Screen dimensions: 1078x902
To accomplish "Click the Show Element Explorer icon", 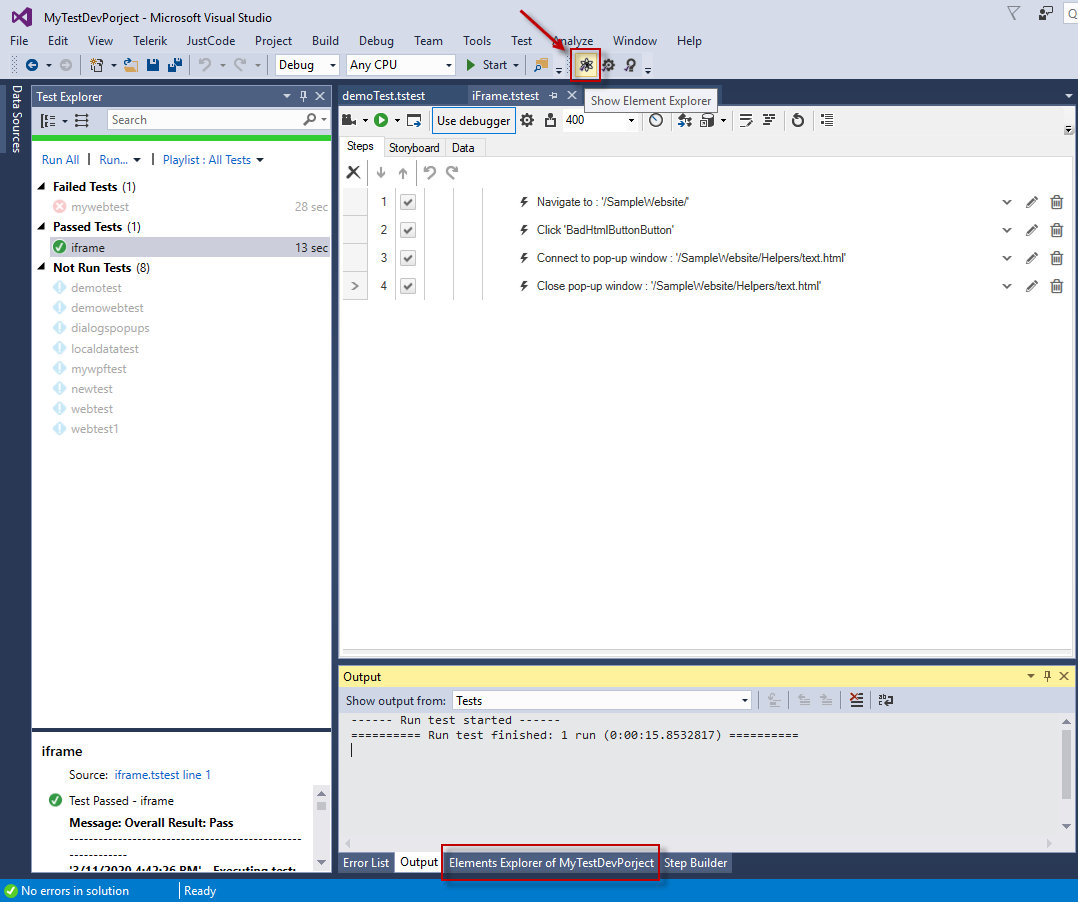I will pyautogui.click(x=586, y=65).
